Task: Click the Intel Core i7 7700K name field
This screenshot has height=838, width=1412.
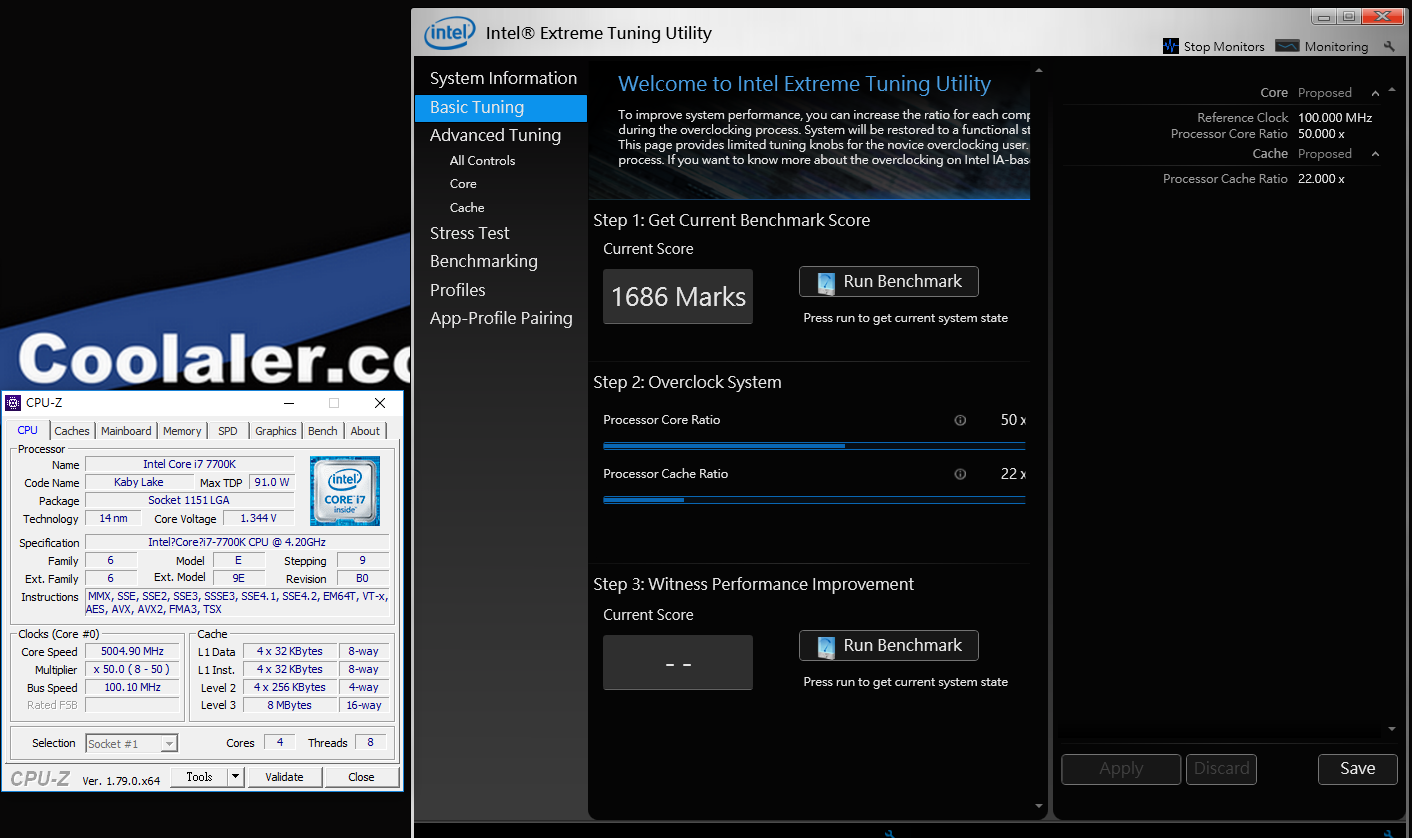Action: (189, 464)
